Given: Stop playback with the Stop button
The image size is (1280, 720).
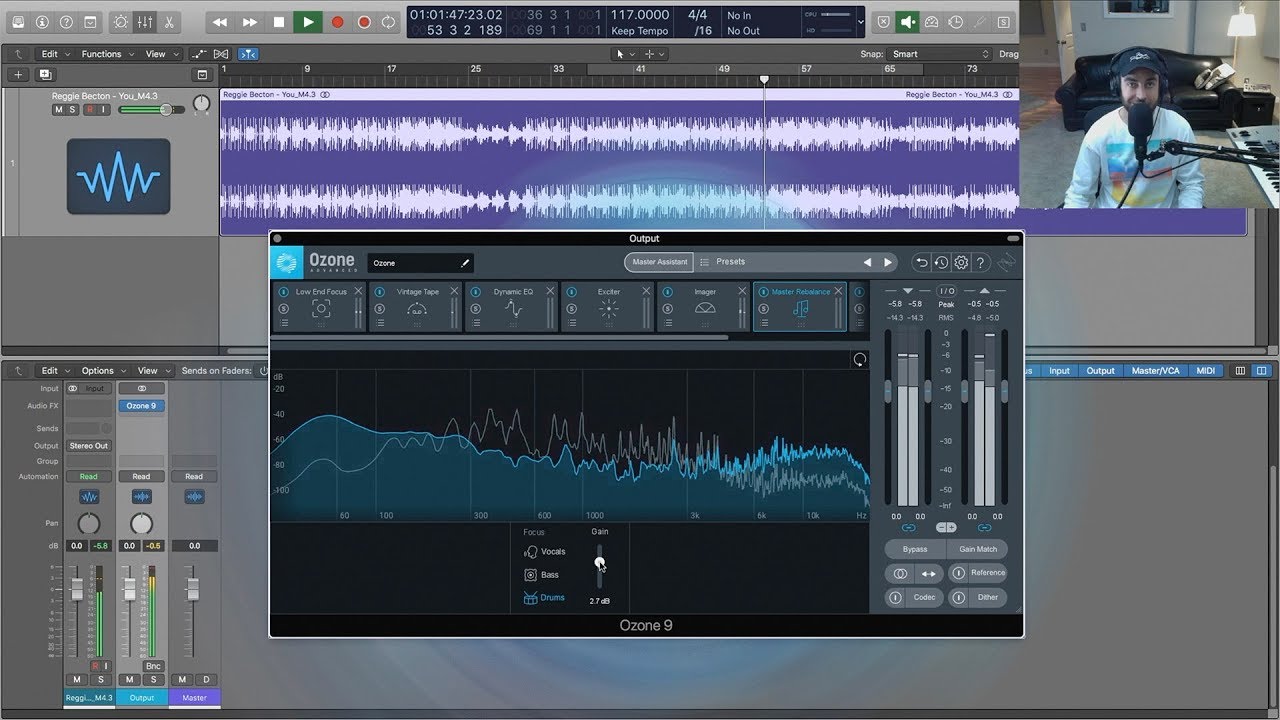Looking at the screenshot, I should coord(279,21).
